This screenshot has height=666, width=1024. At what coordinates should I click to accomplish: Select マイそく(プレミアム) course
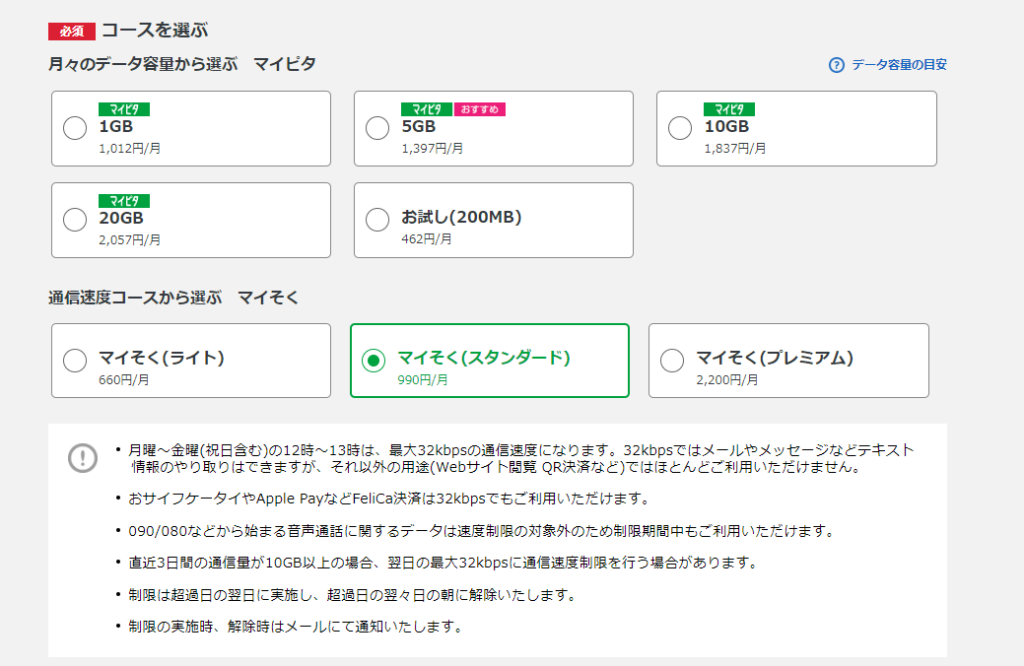(x=672, y=360)
